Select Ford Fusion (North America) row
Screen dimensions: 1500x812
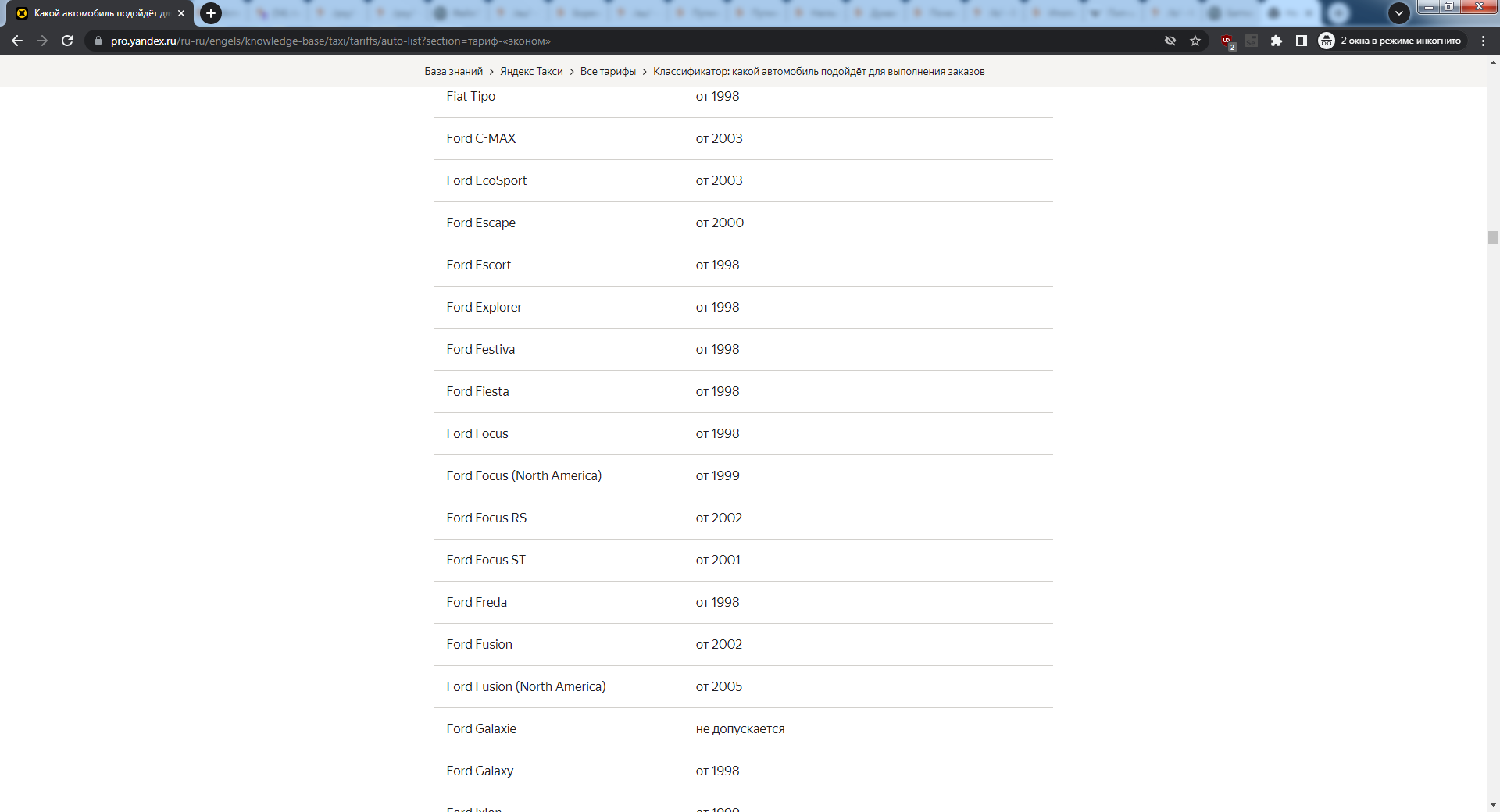pos(744,687)
